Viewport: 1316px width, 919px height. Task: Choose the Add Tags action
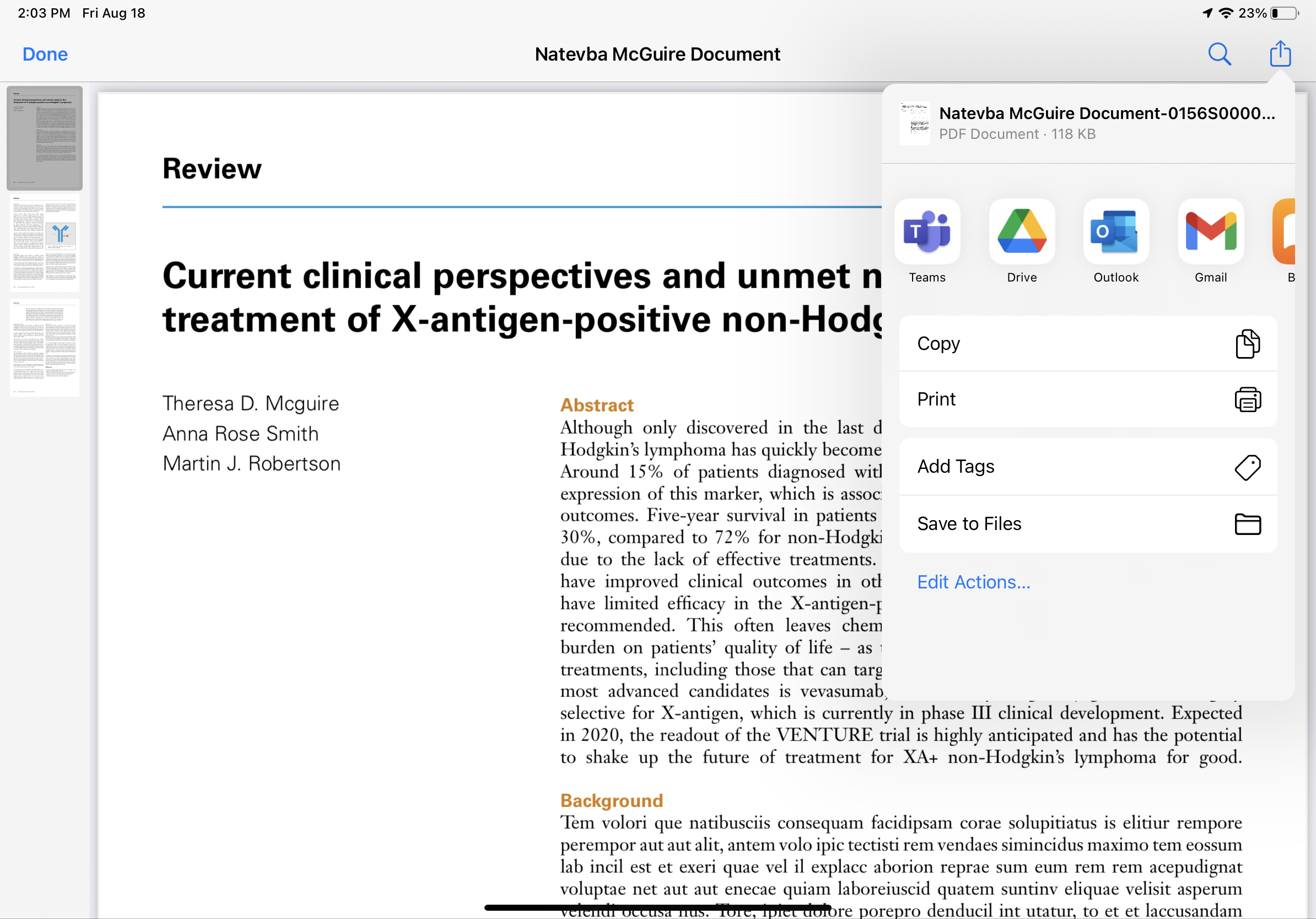[x=956, y=467]
